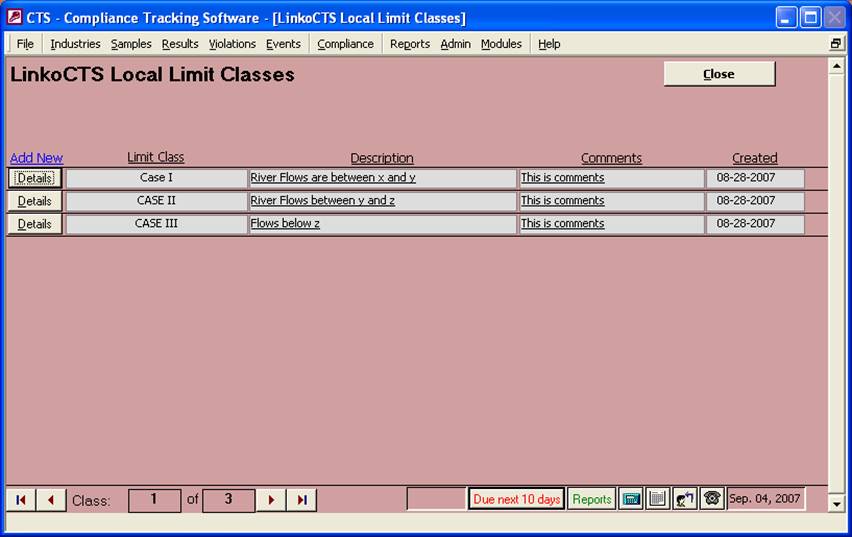Sort by Description column header
This screenshot has width=852, height=537.
(x=382, y=158)
